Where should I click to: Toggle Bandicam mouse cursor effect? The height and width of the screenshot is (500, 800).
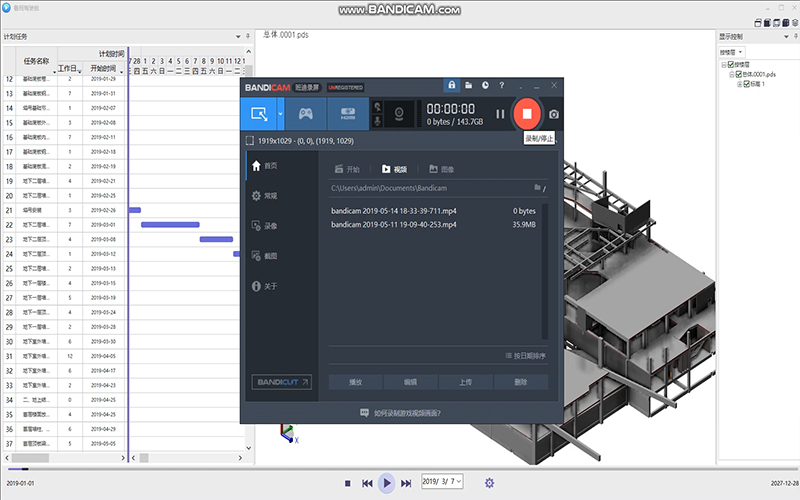tap(378, 107)
